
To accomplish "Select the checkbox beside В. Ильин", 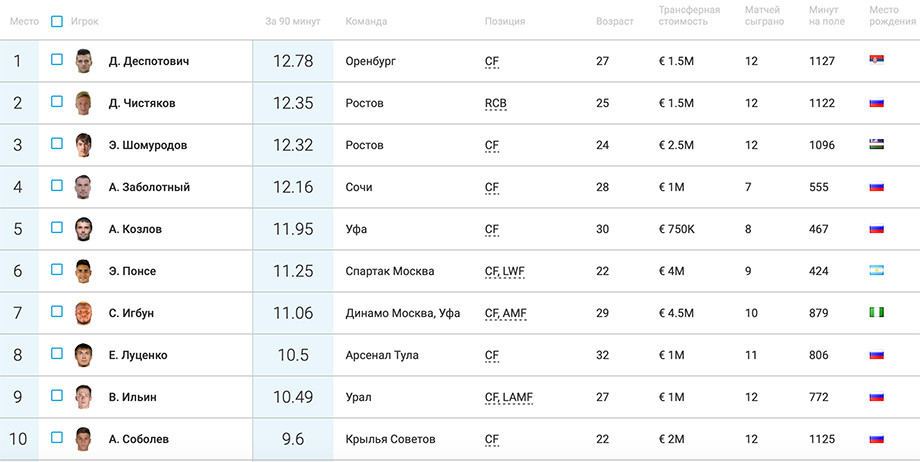I will click(x=56, y=396).
